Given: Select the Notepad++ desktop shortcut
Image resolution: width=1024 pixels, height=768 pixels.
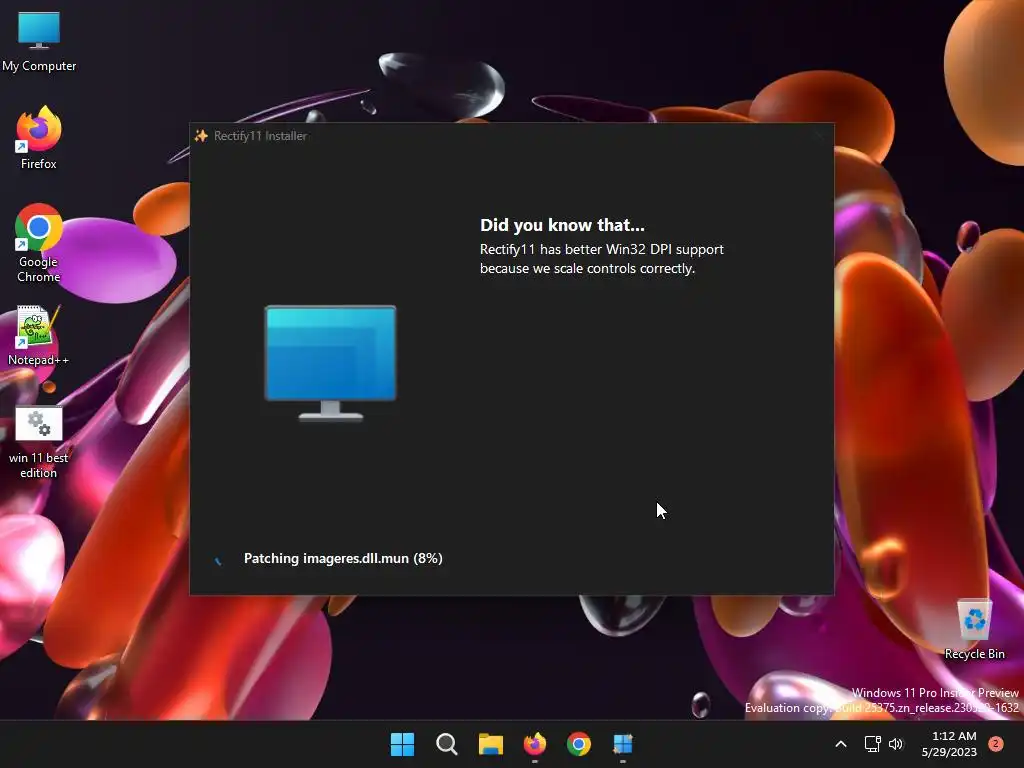Looking at the screenshot, I should tap(39, 336).
